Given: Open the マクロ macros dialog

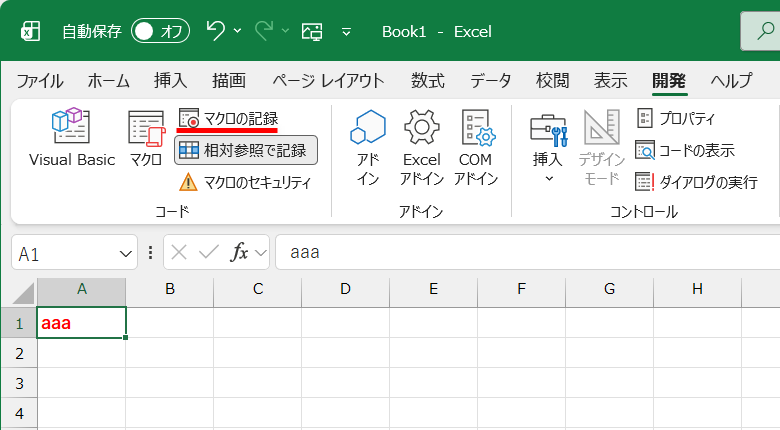Looking at the screenshot, I should (x=146, y=137).
